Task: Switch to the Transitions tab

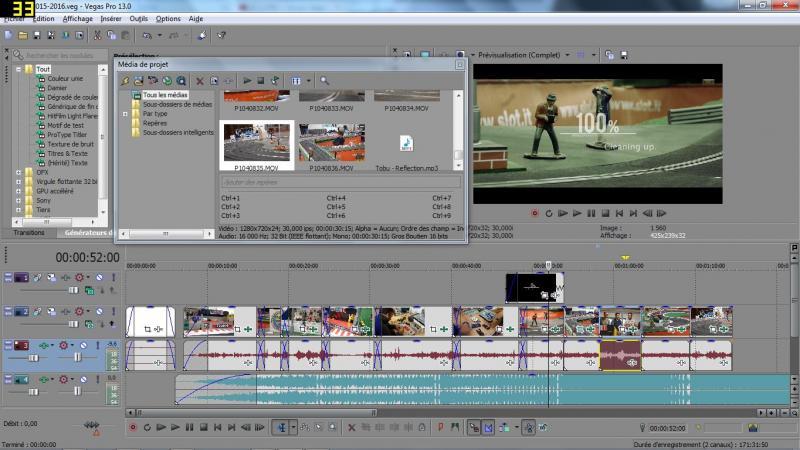Action: [x=29, y=232]
